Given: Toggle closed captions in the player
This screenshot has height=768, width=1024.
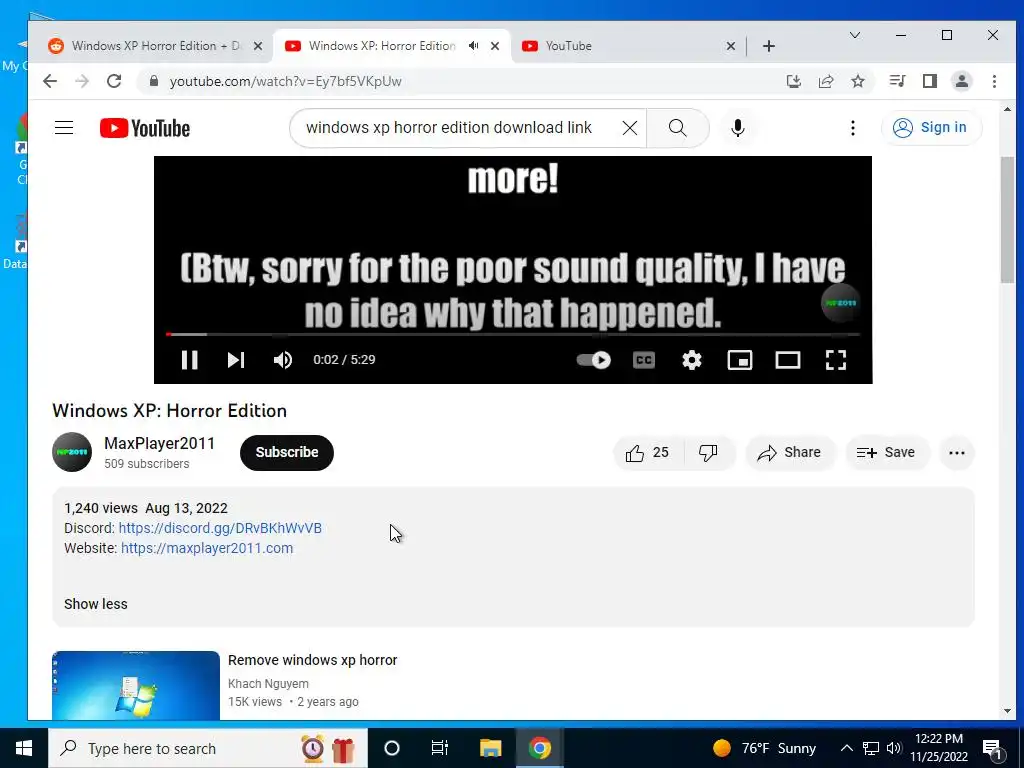Looking at the screenshot, I should [644, 360].
